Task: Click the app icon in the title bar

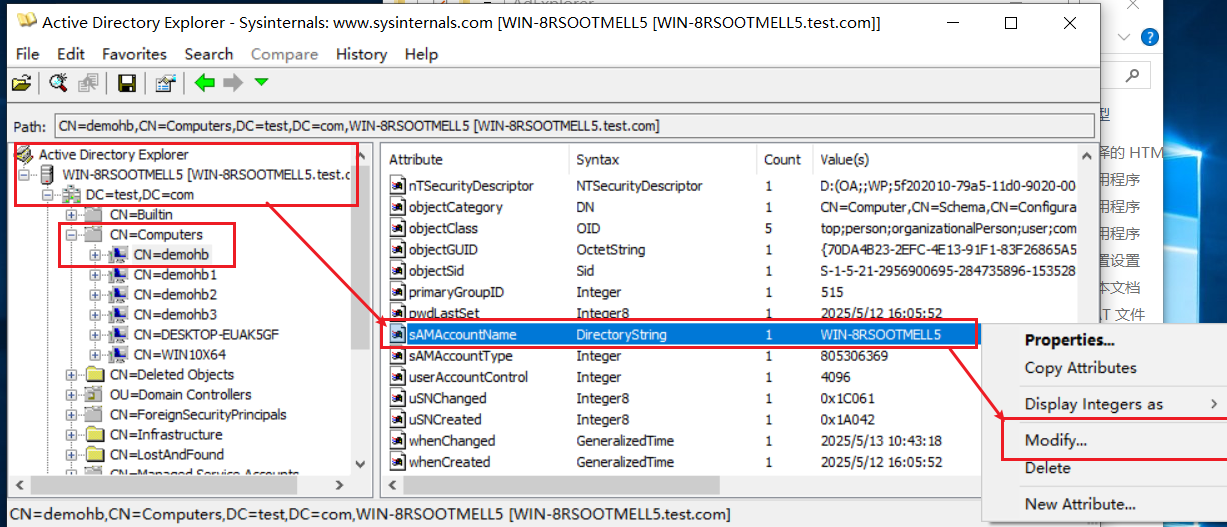Action: tap(27, 21)
